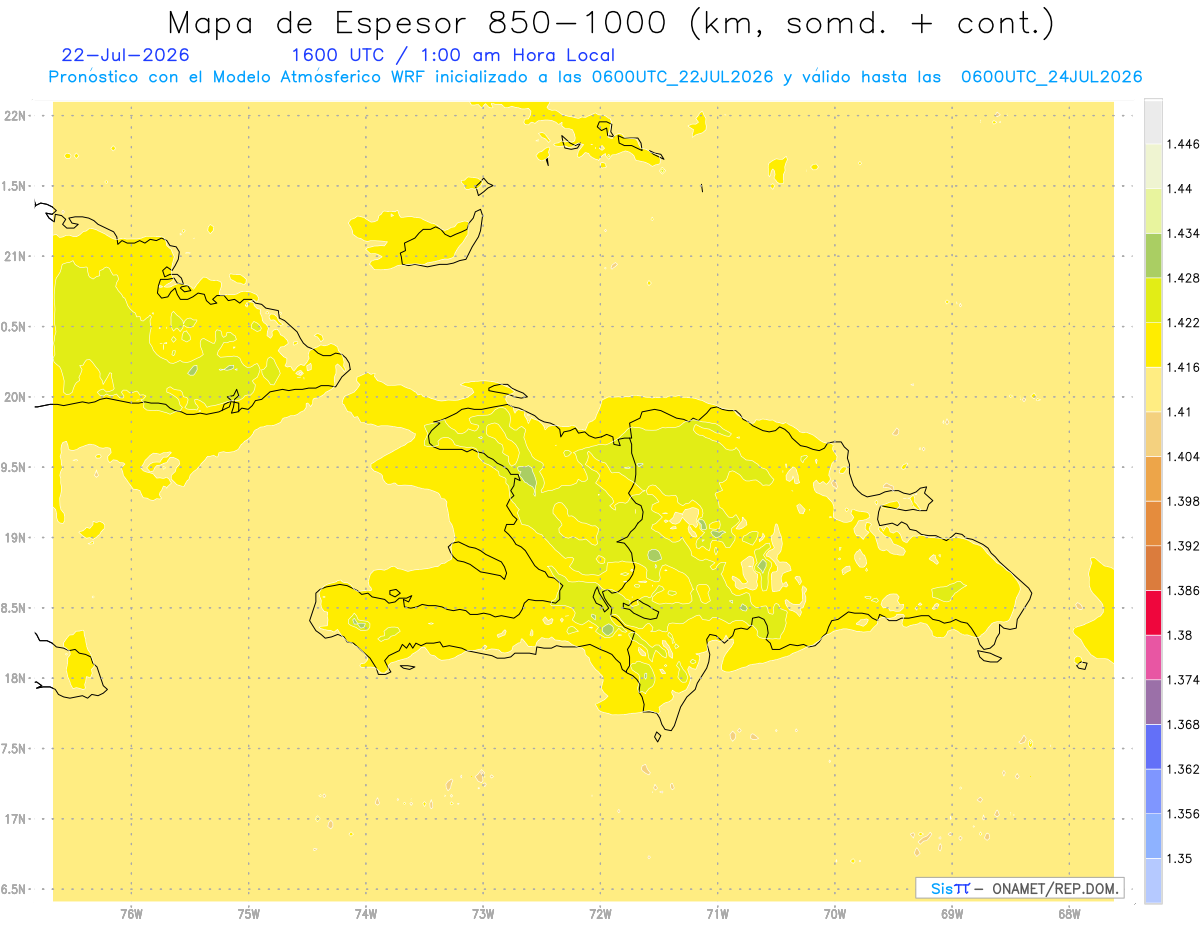
Task: Click the red legend color segment
Action: point(1153,612)
